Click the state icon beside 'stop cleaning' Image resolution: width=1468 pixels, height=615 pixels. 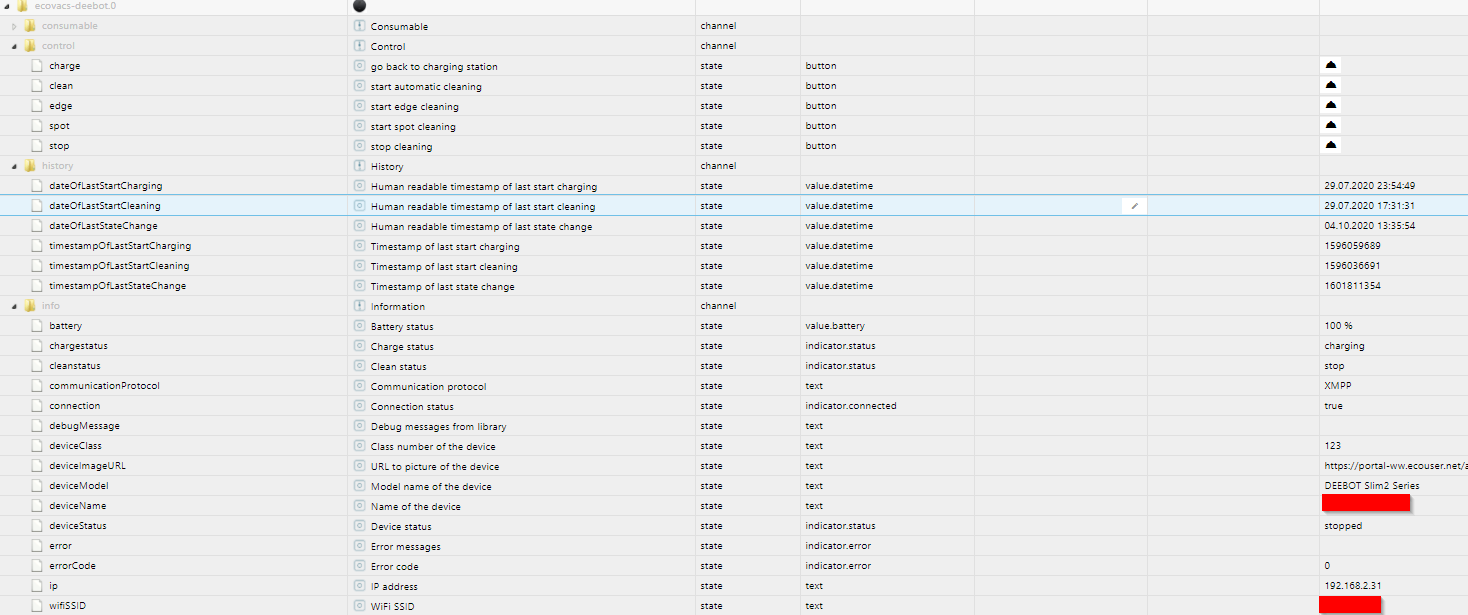(x=360, y=146)
